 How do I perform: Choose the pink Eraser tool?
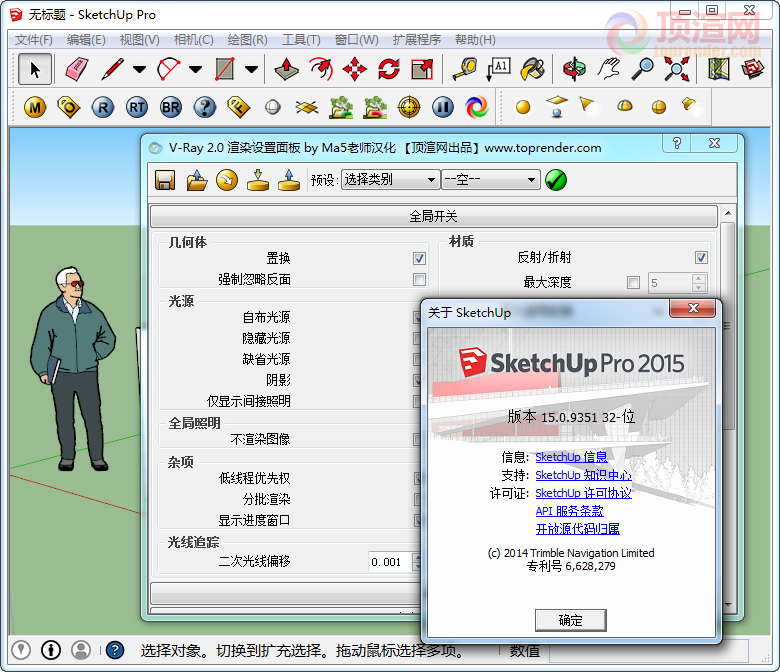pos(77,69)
